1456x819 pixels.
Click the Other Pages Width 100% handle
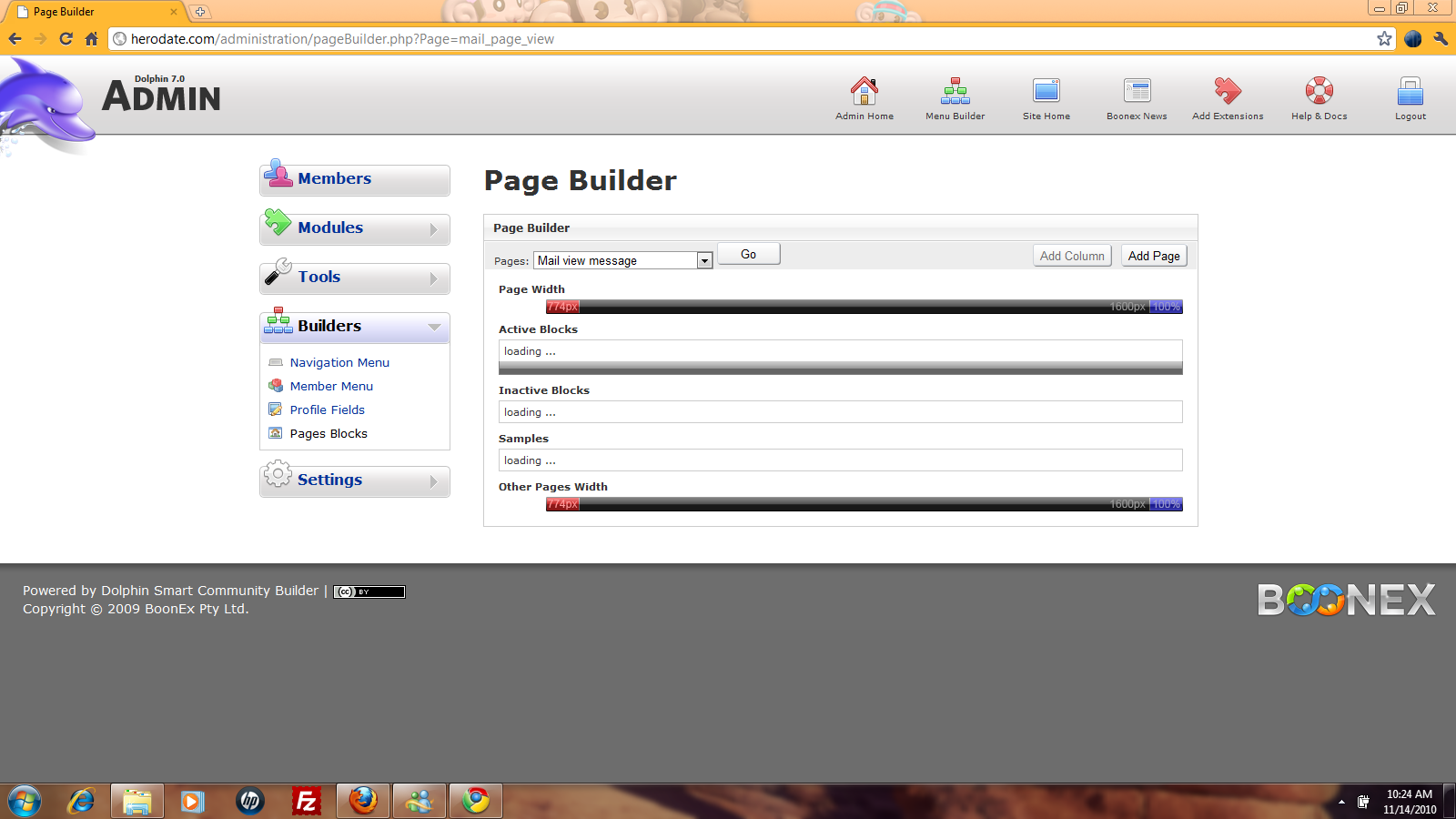click(x=1167, y=504)
